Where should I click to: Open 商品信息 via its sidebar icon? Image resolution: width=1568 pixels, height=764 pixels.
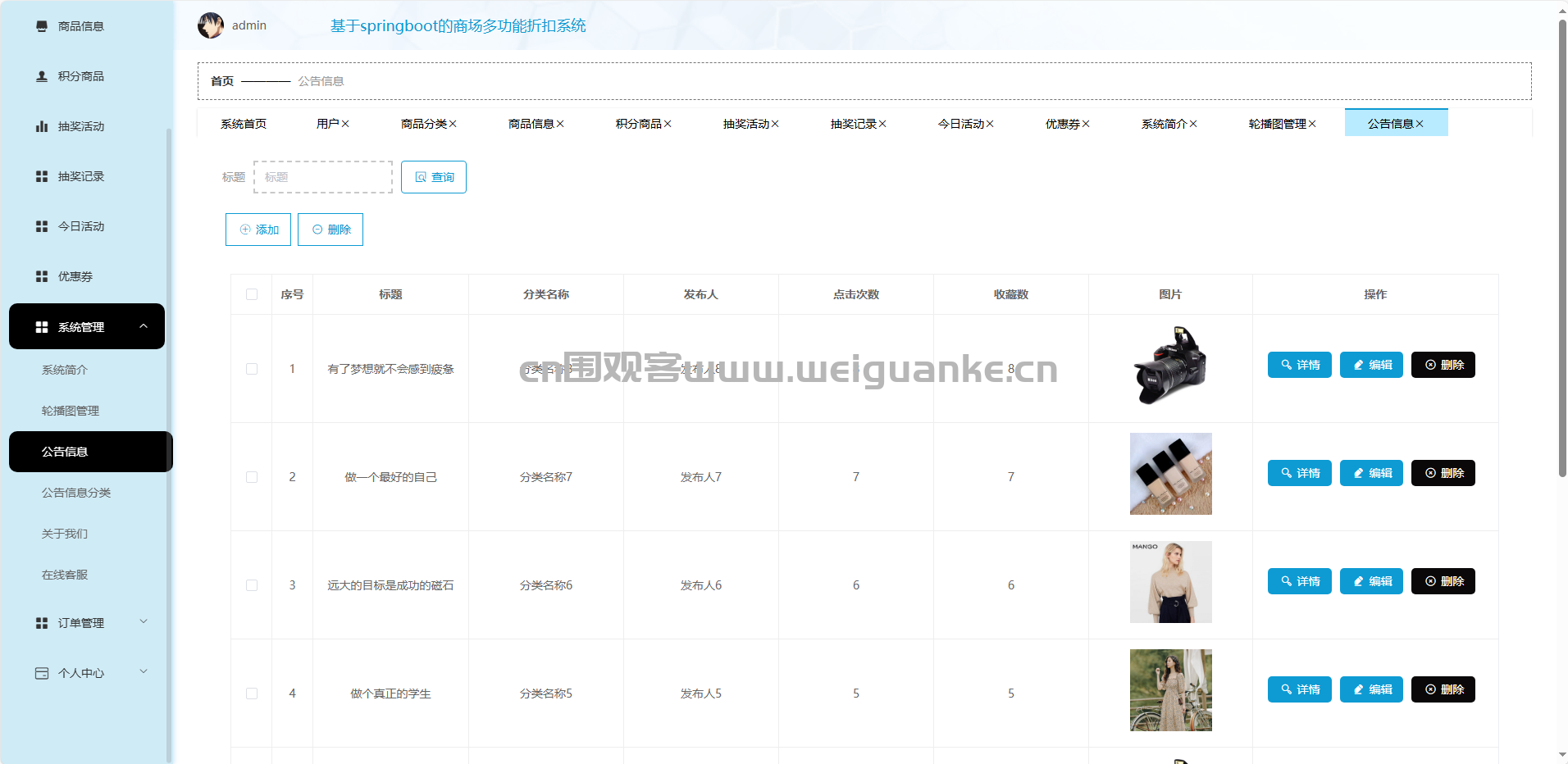(42, 26)
